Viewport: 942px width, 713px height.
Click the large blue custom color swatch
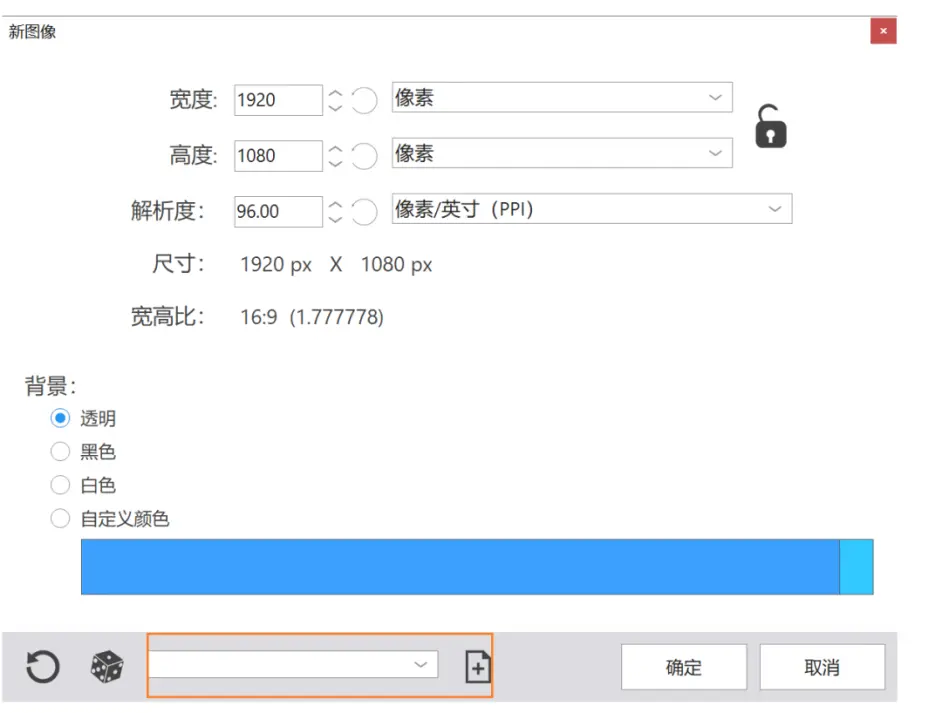(460, 567)
